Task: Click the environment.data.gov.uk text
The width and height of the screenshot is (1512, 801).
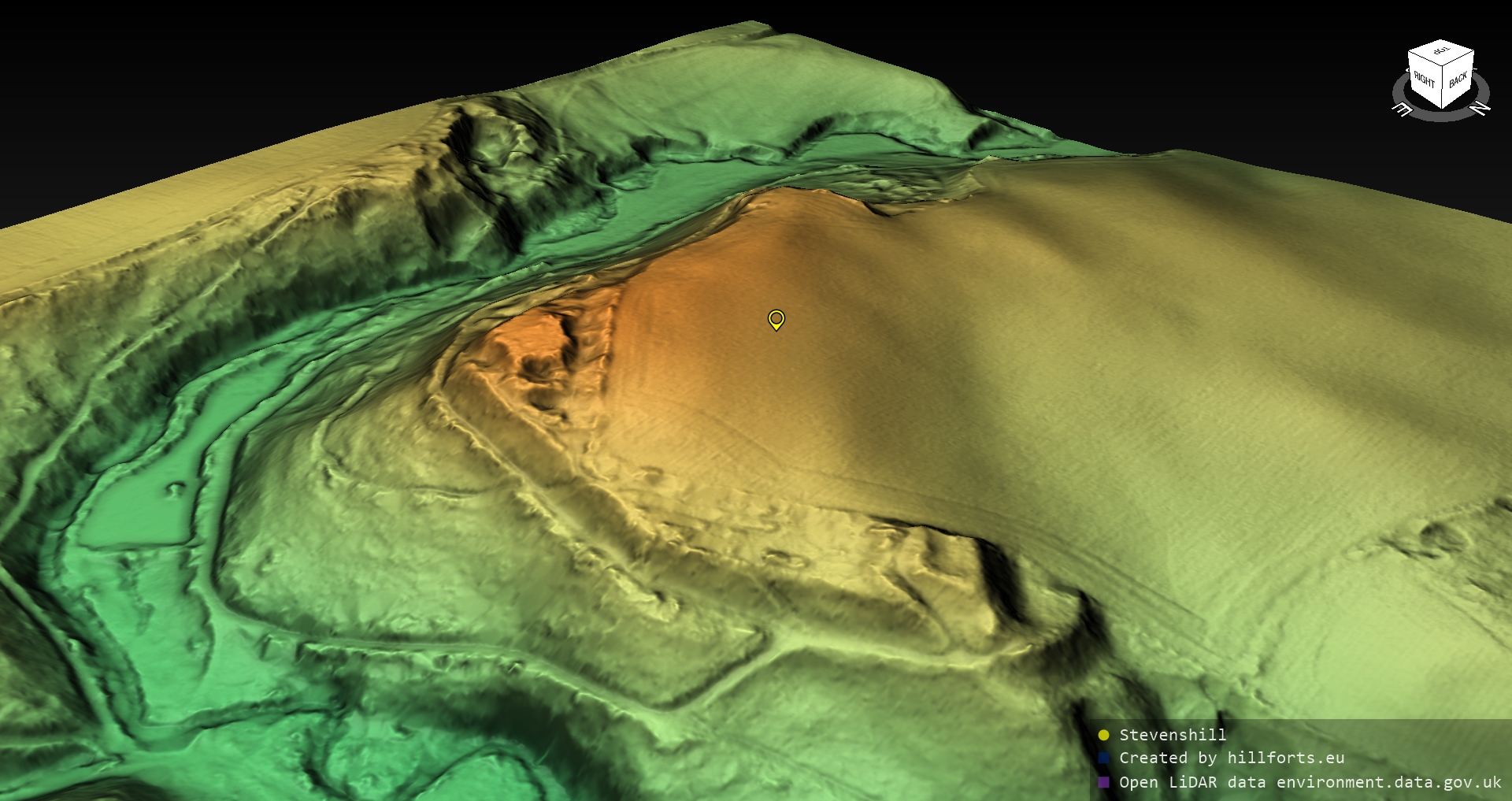Action: coord(1389,782)
